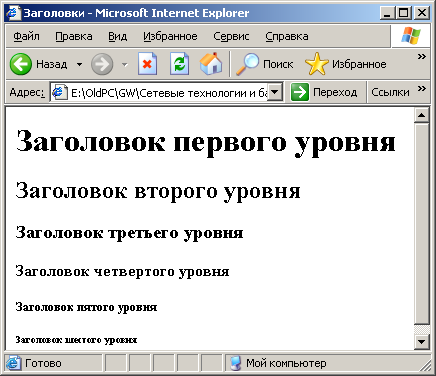Click the scrollbar down arrow
The image size is (436, 376).
coord(422,341)
